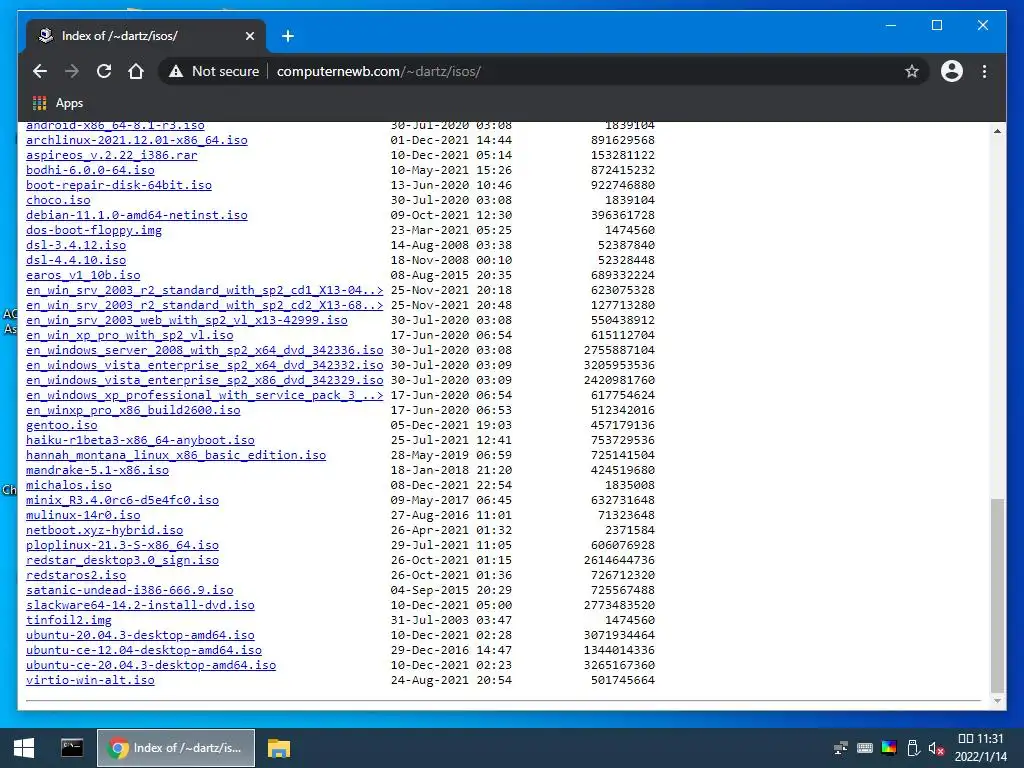Download en_win_xp_pro_with_sp2_vl.iso
This screenshot has width=1024, height=768.
coord(129,335)
